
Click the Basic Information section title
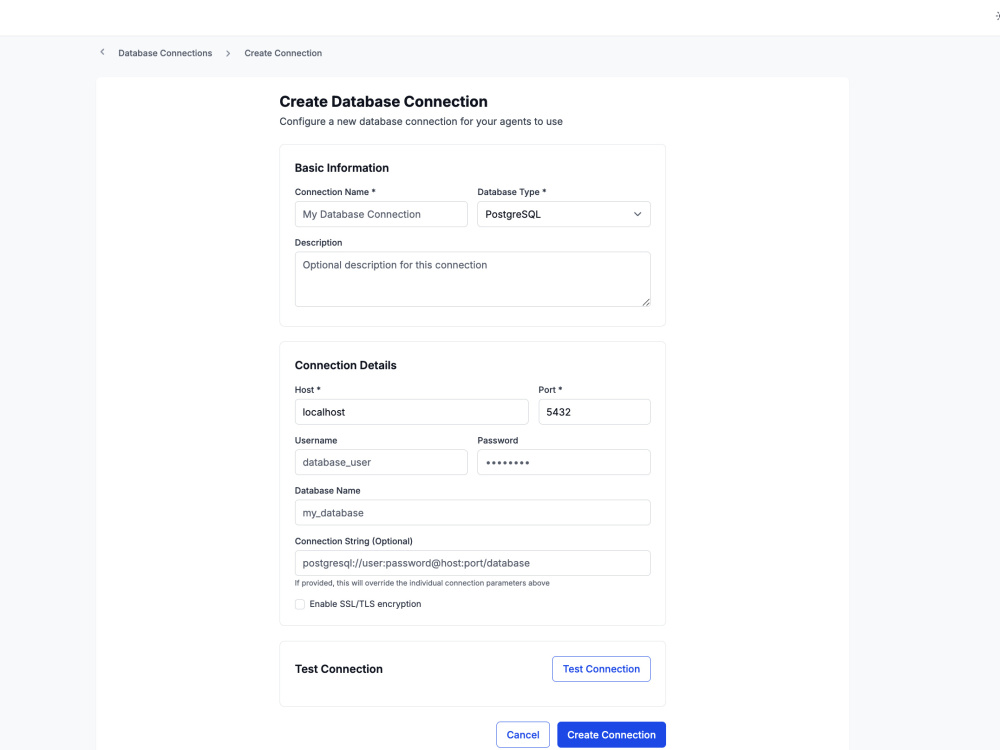pyautogui.click(x=342, y=168)
